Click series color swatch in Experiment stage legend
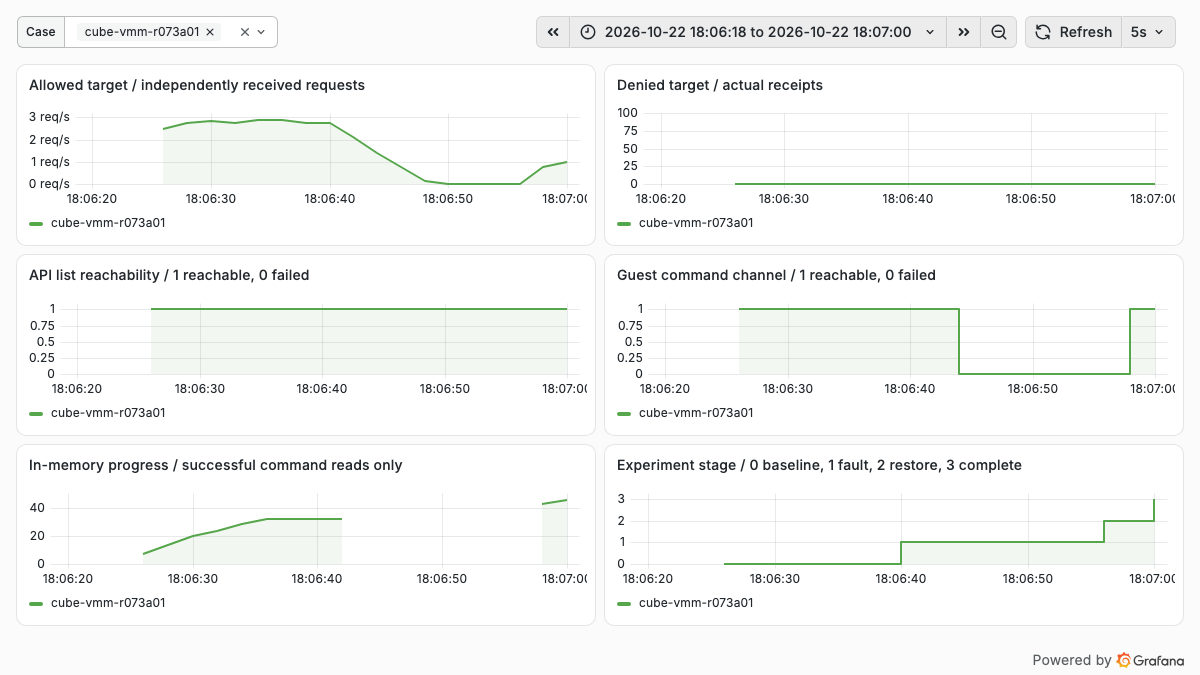 pyautogui.click(x=625, y=604)
